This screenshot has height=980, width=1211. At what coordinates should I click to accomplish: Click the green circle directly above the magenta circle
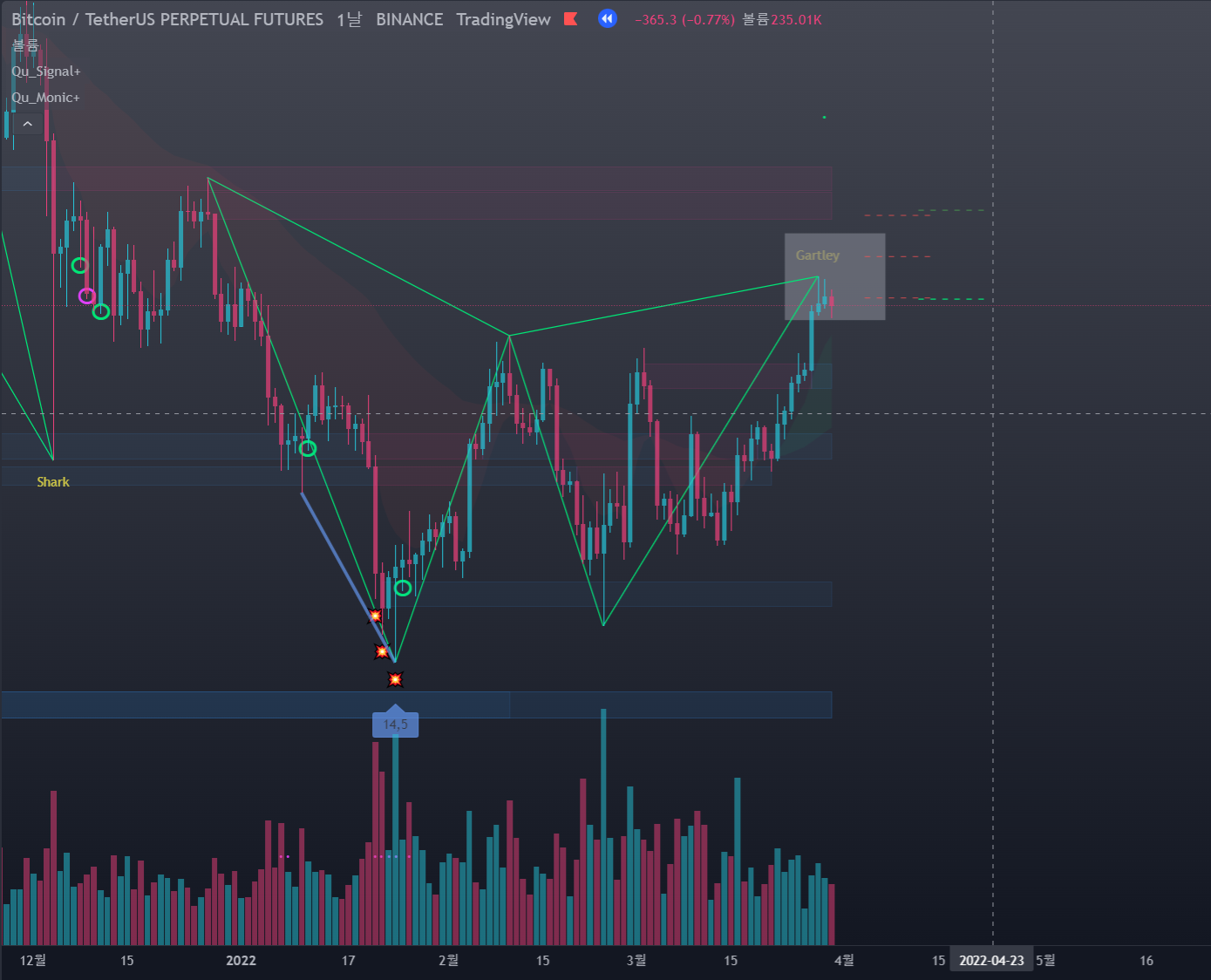[79, 265]
